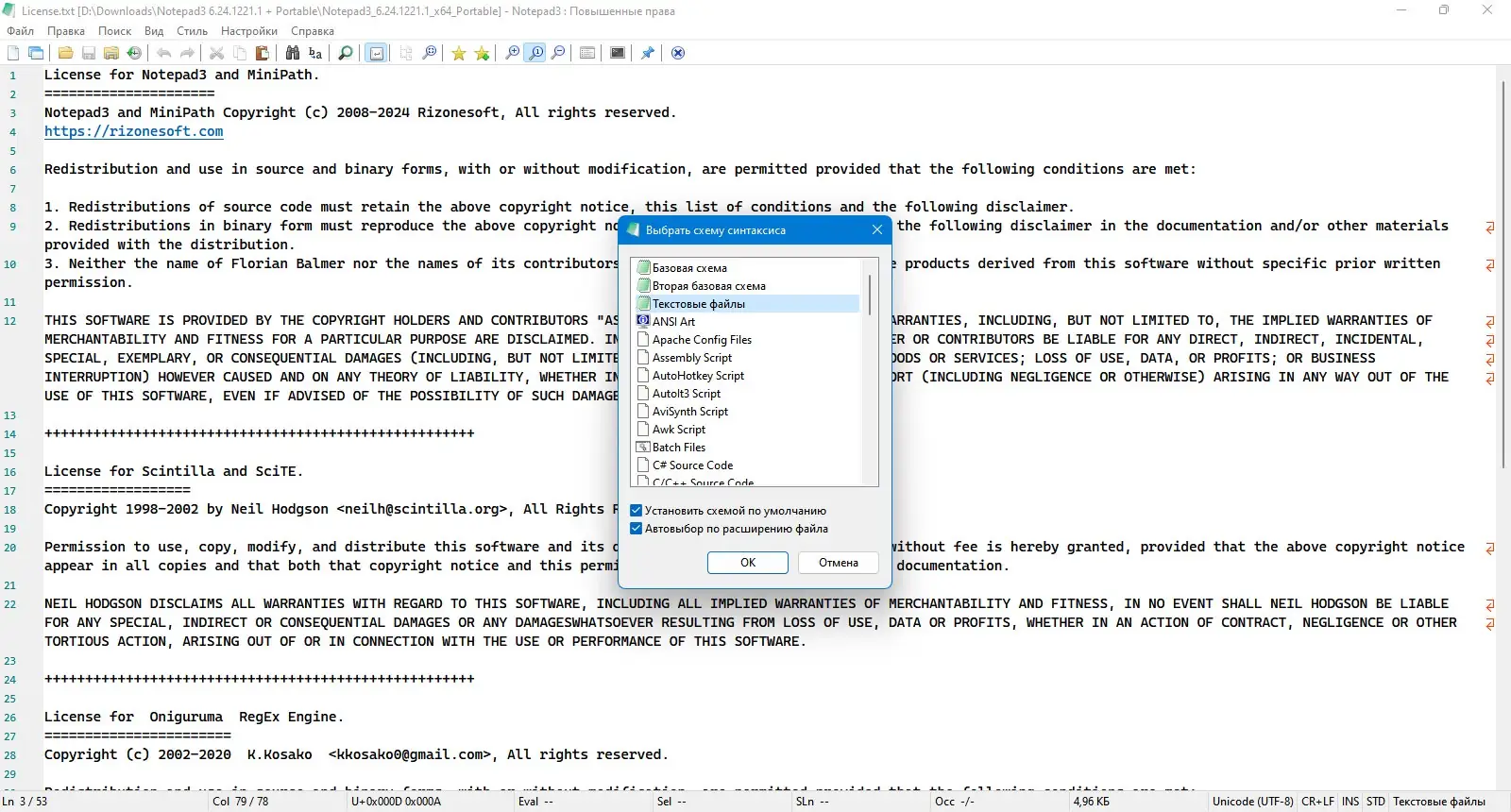The width and height of the screenshot is (1511, 812).
Task: Open file with folder icon
Action: point(65,53)
